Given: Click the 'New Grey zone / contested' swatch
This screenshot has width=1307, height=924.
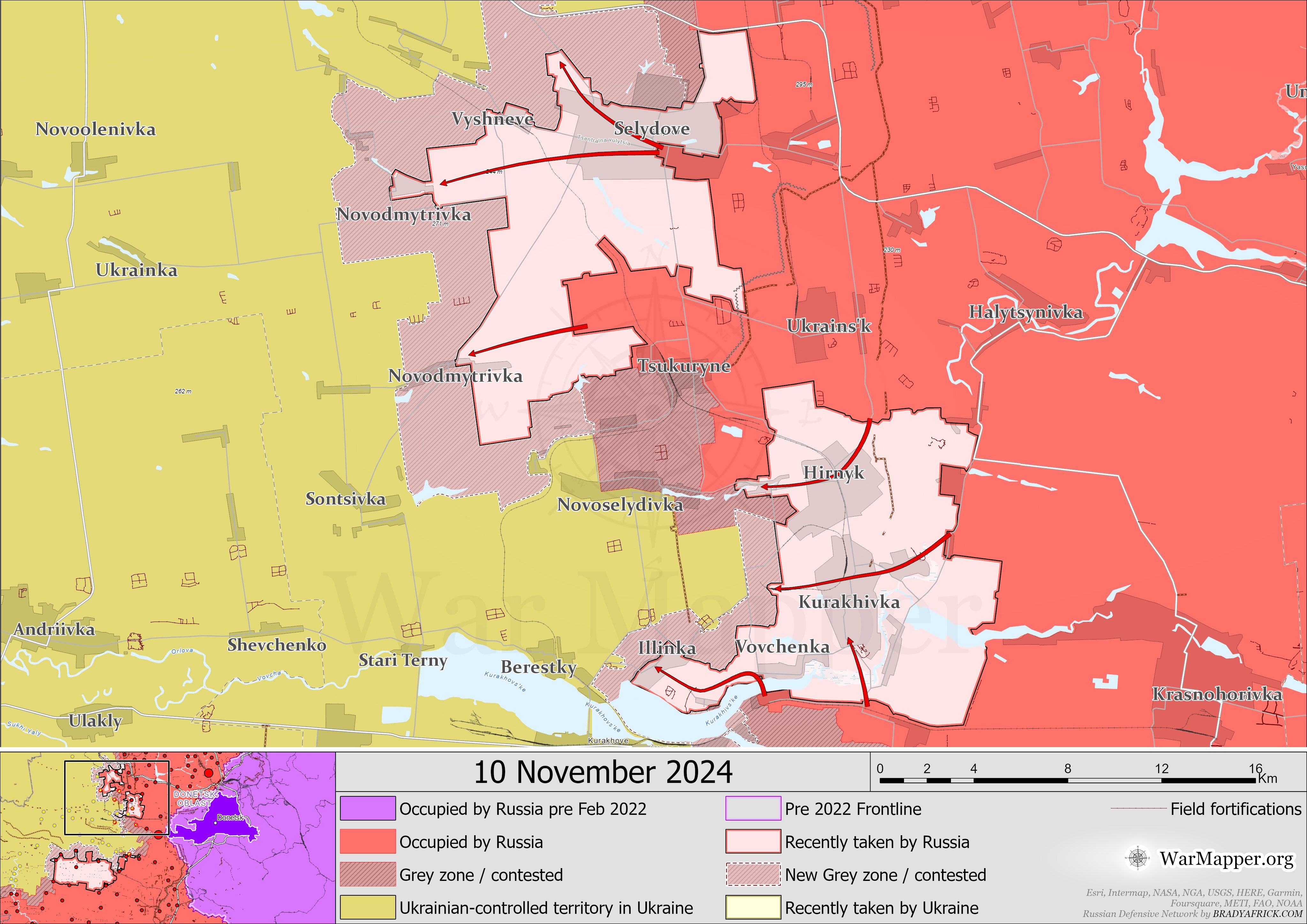Looking at the screenshot, I should [753, 875].
